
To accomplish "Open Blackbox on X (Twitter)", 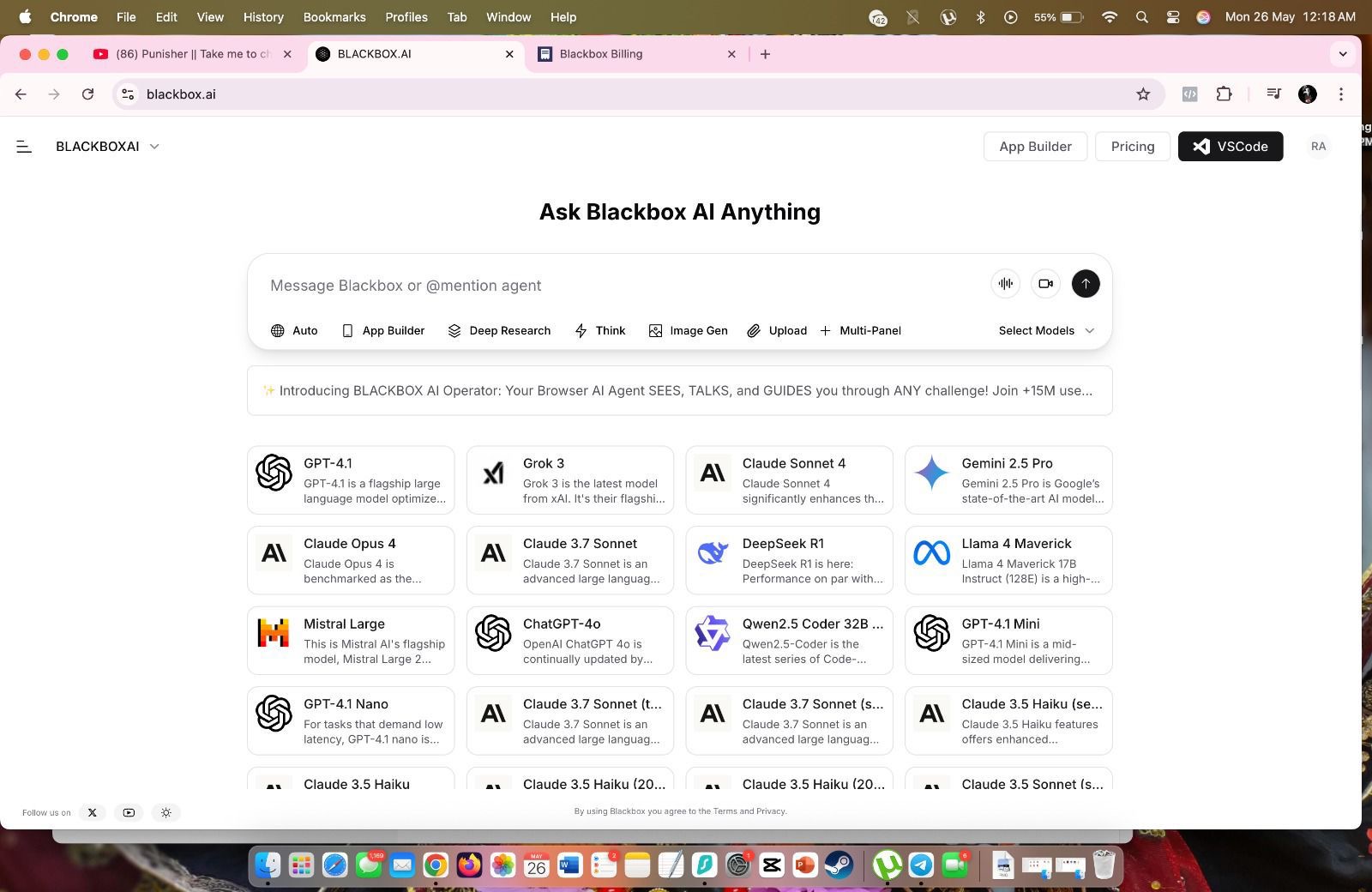I will point(93,812).
